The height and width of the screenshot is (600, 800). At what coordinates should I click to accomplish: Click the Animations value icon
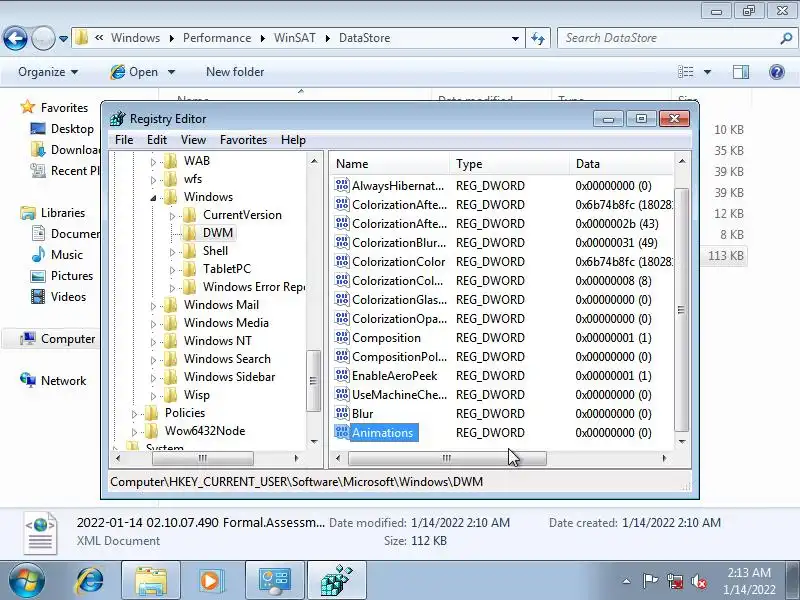(341, 432)
